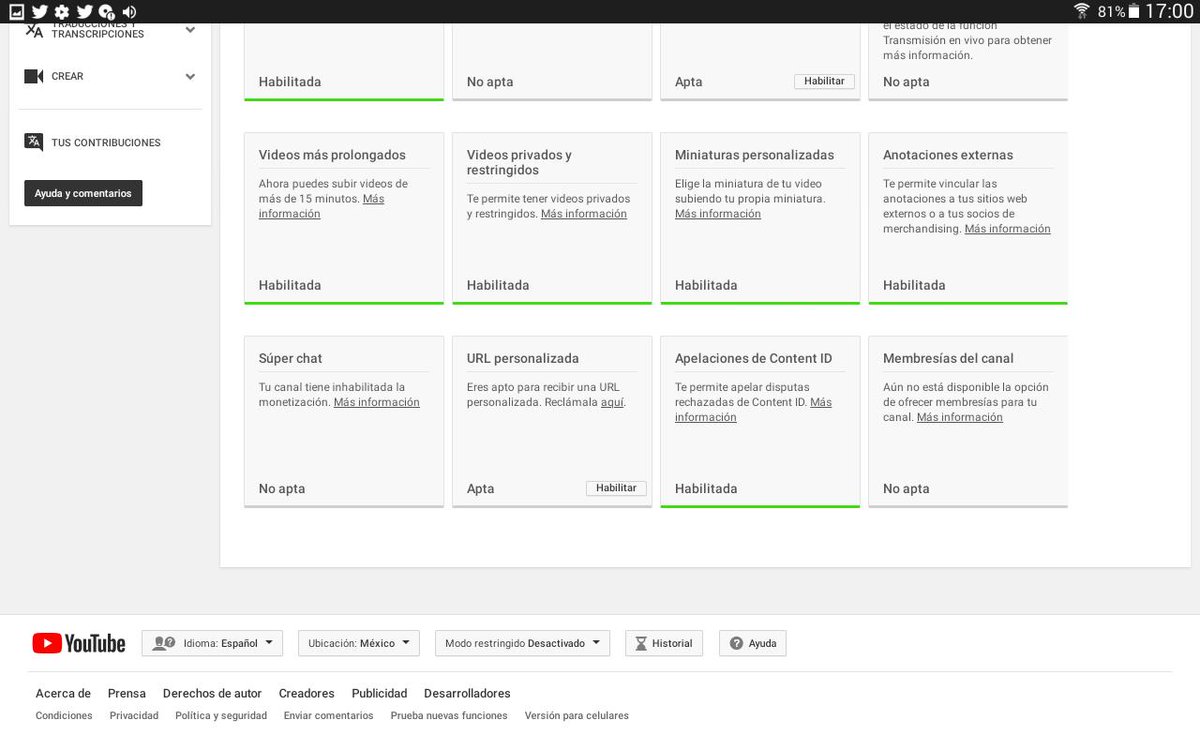This screenshot has width=1200, height=750.
Task: Tap the disc alert notification icon
Action: [x=107, y=11]
